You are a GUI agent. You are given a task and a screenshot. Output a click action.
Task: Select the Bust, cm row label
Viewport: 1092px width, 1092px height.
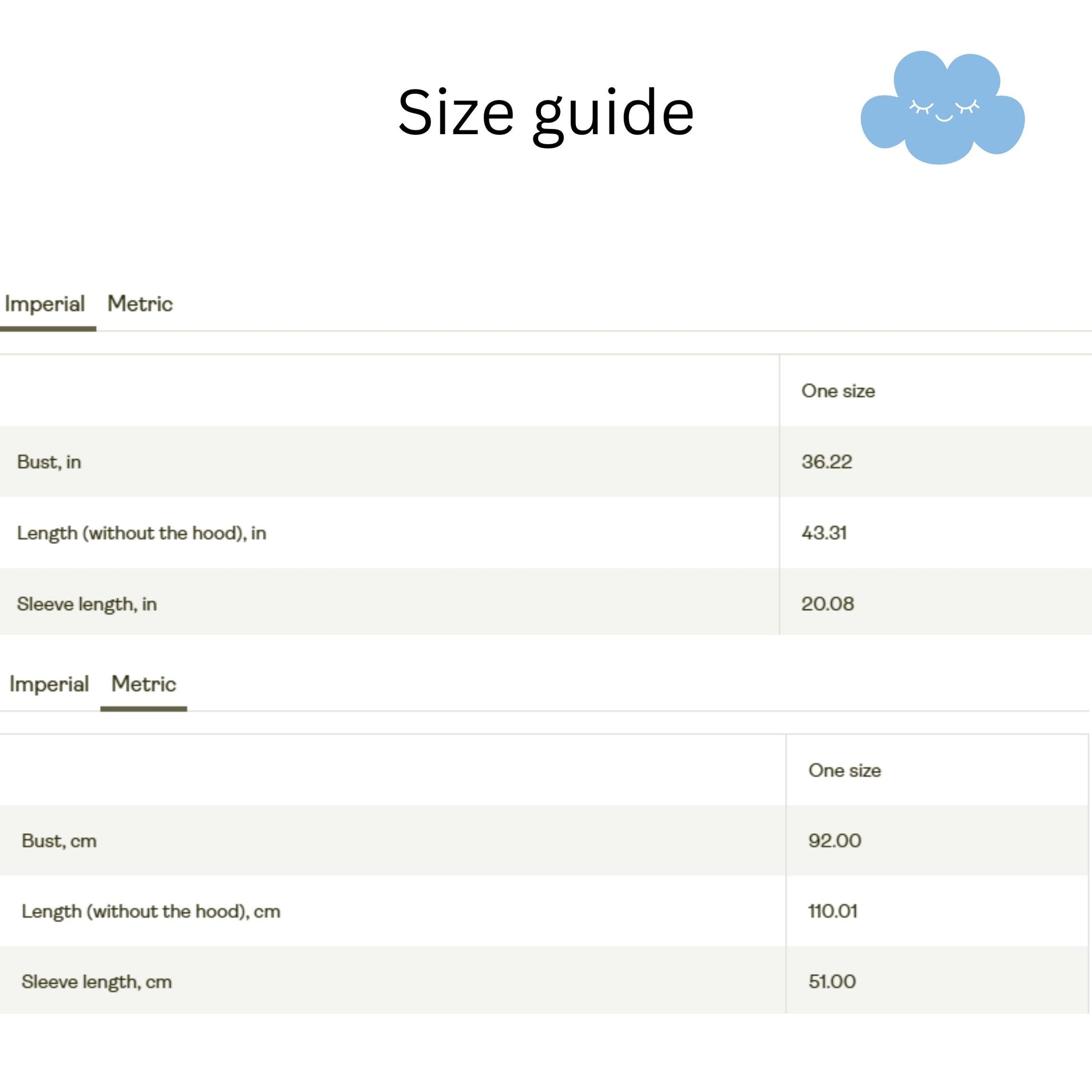[59, 841]
